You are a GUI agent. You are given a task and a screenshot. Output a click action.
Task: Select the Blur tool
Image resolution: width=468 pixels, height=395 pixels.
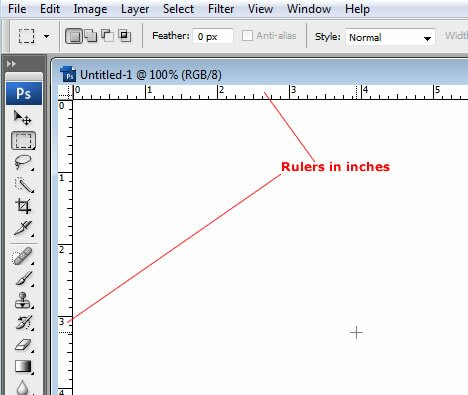click(23, 387)
